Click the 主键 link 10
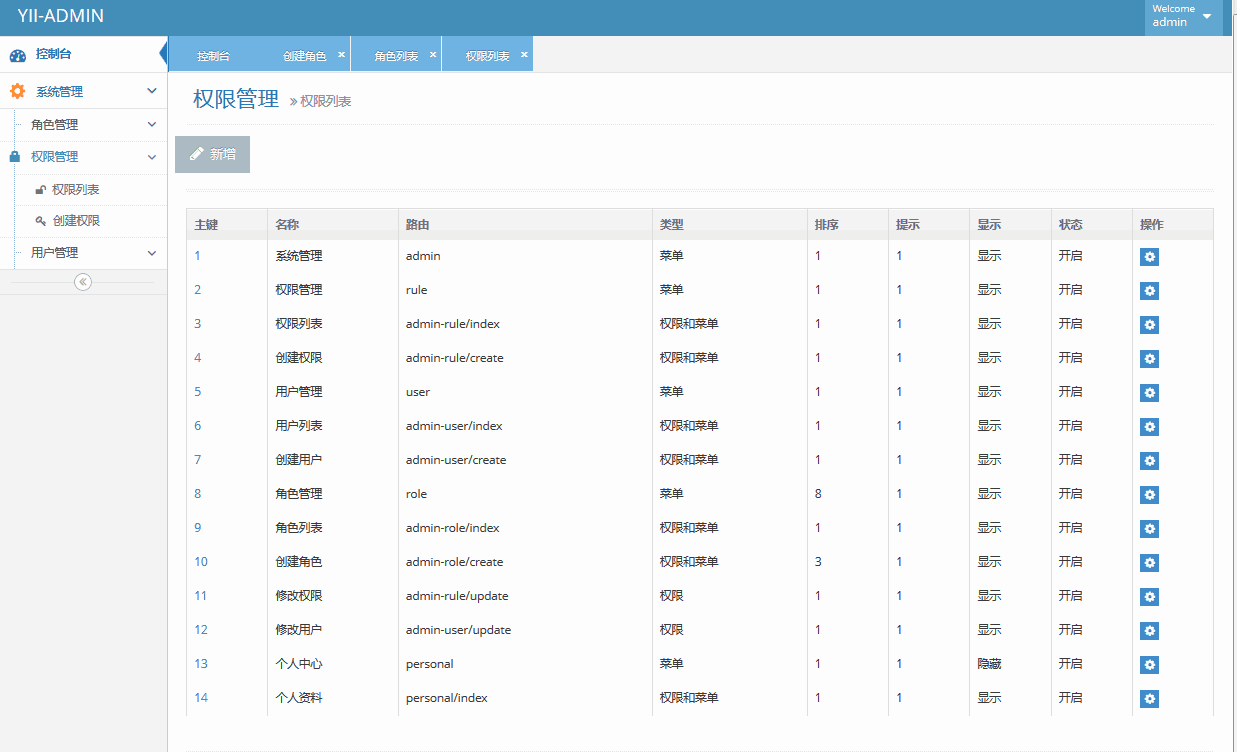 (x=201, y=562)
